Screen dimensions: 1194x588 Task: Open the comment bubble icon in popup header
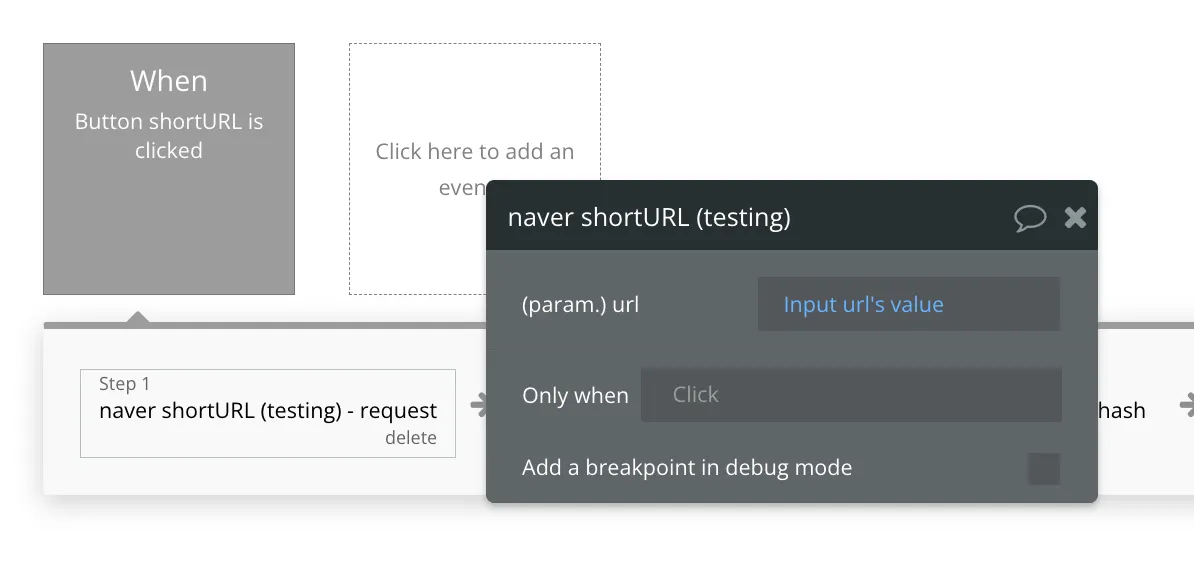1030,218
